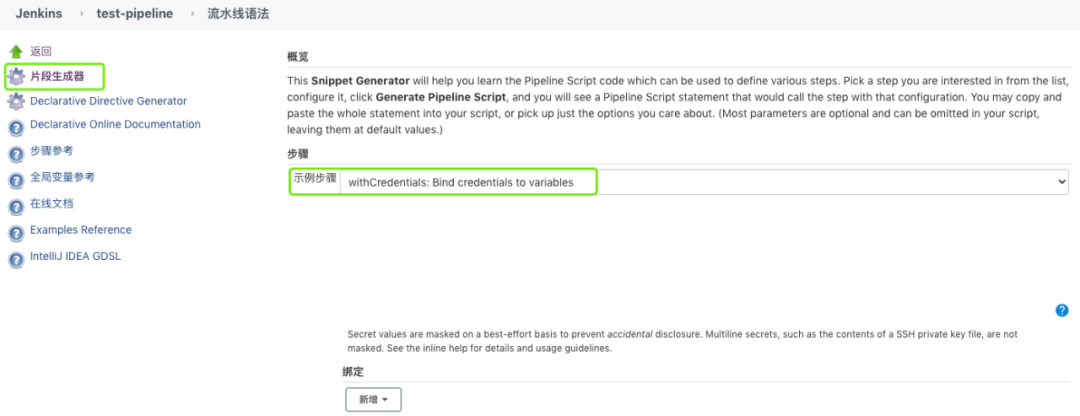Open Declarative Directive Generator sidebar link

tap(108, 101)
